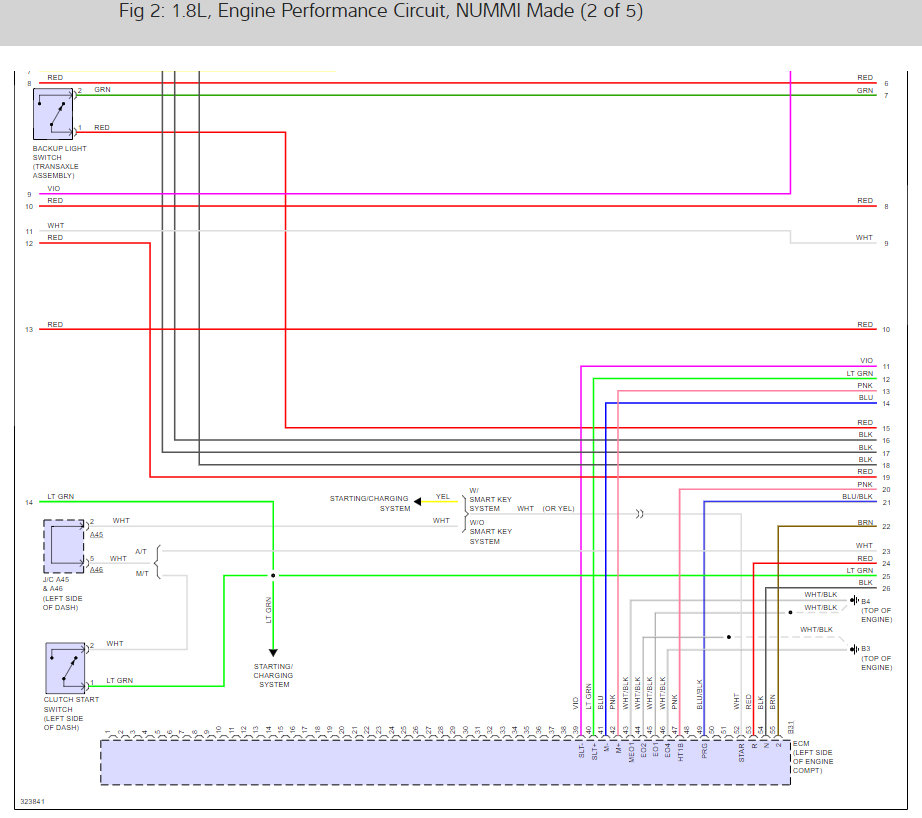This screenshot has width=922, height=818.
Task: Click the 'STARTING/ CHARGING SYSTEM' label below the down arrow
Action: 273,675
